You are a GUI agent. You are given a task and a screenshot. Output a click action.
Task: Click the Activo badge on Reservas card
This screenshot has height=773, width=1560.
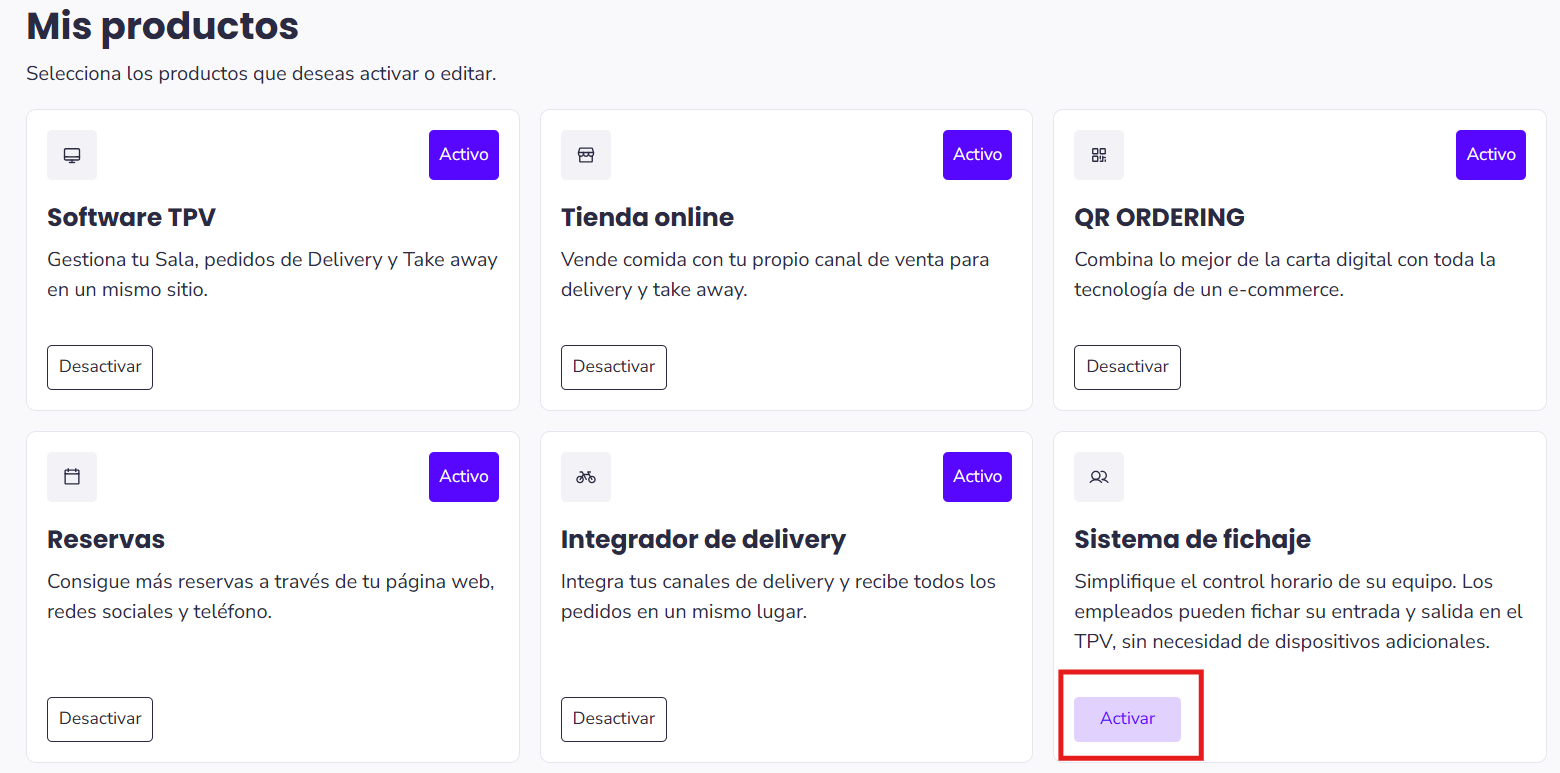tap(464, 477)
